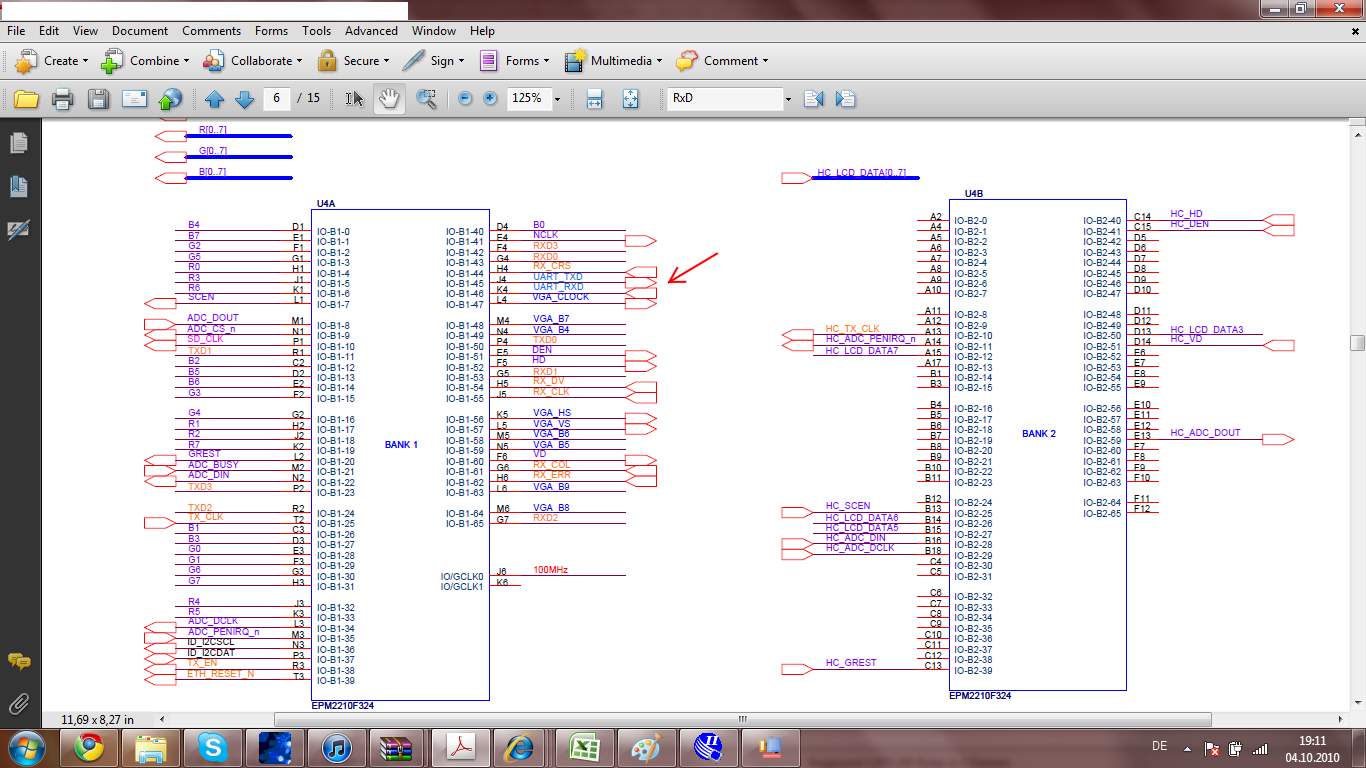Screen dimensions: 1366x768
Task: Open the Attachments paperclip panel
Action: pos(18,704)
